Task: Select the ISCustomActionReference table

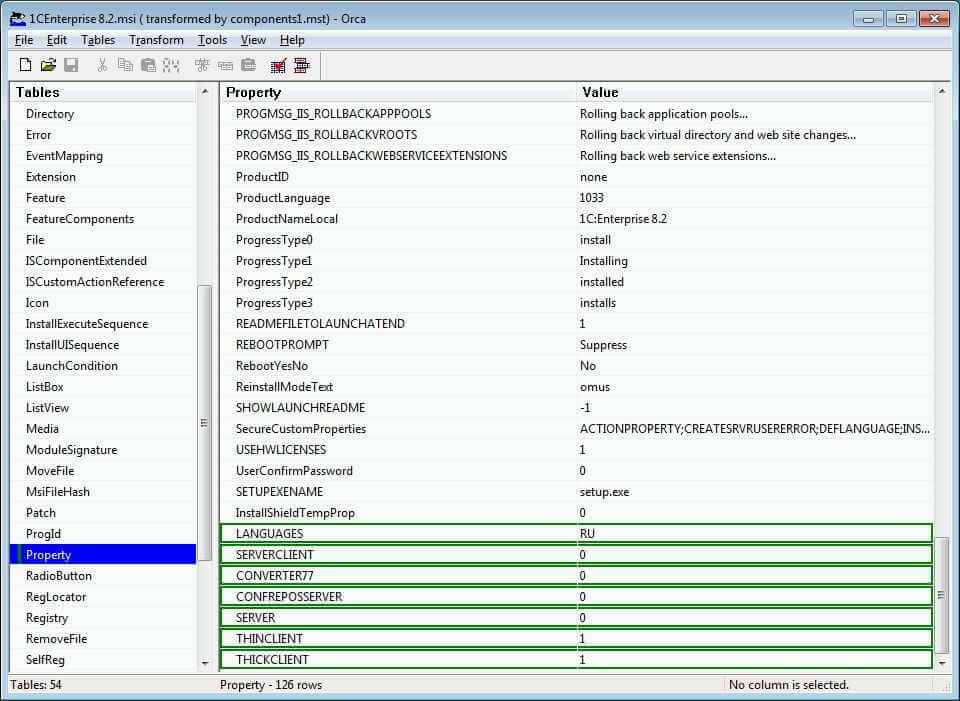Action: click(x=95, y=282)
